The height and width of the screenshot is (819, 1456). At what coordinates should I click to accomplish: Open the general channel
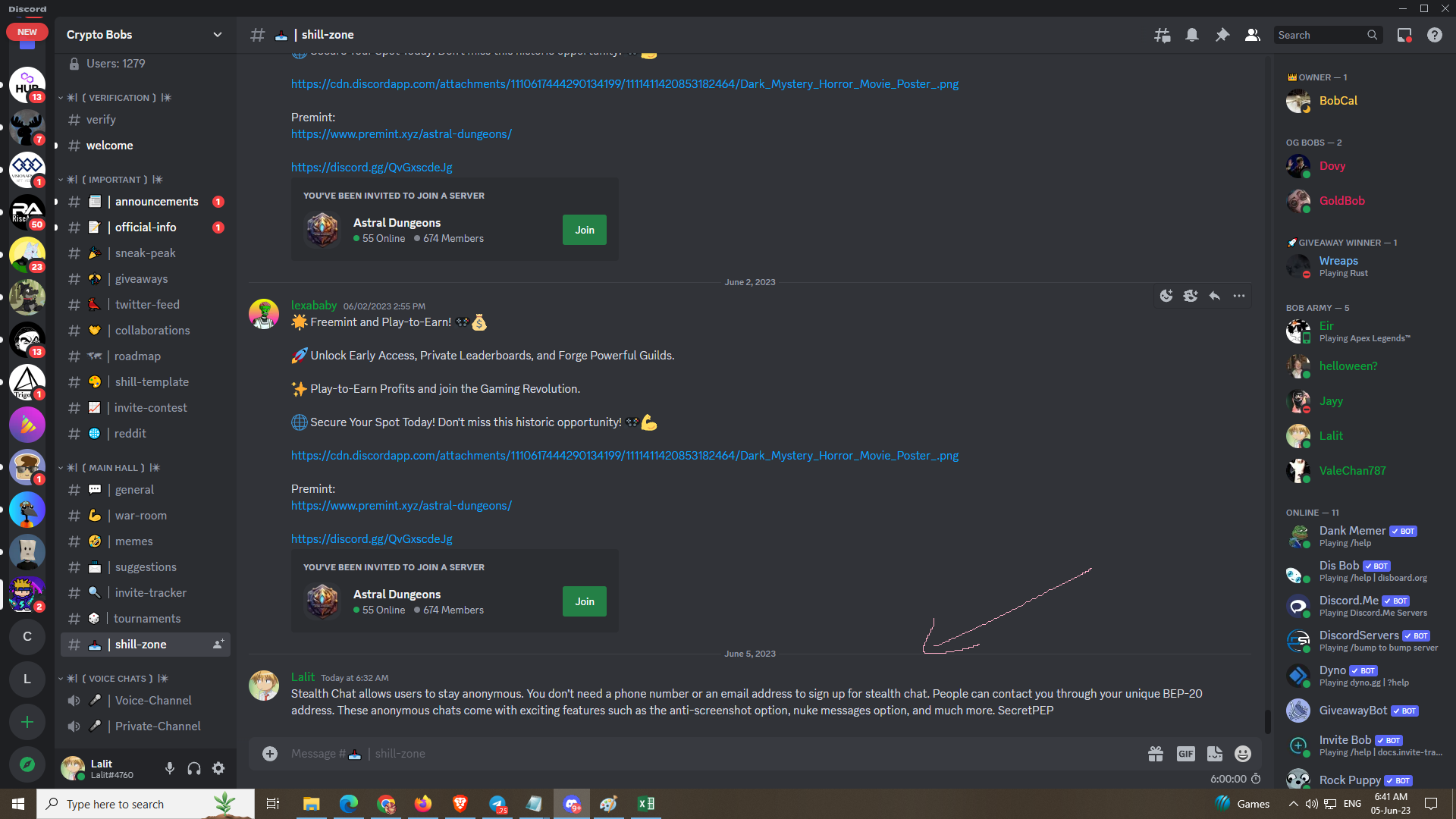click(x=146, y=490)
